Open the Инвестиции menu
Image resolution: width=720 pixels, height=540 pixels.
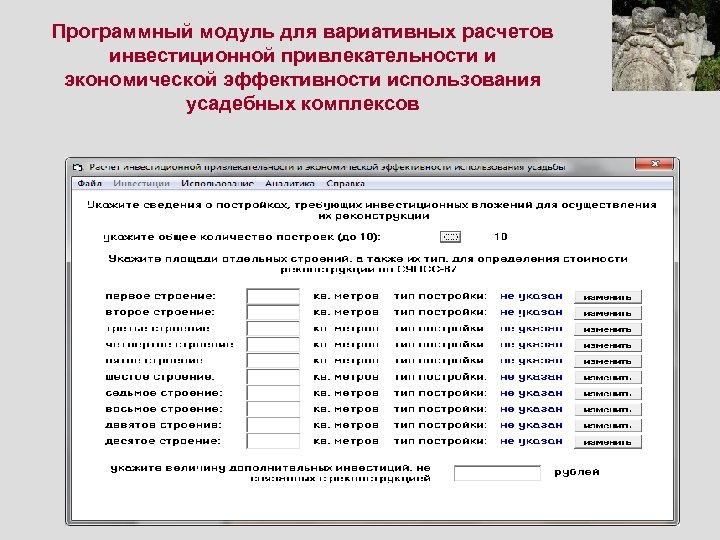(141, 184)
